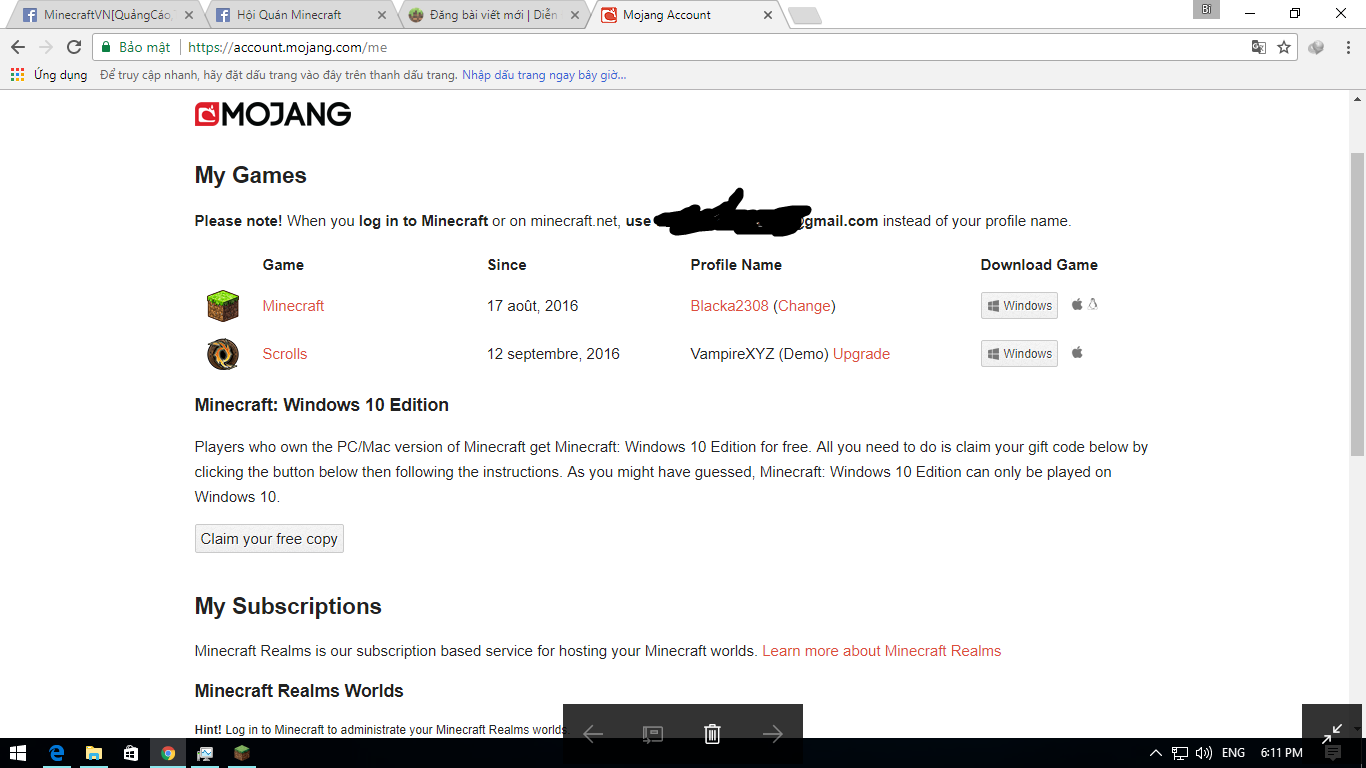The width and height of the screenshot is (1366, 768).
Task: Click the page's vertical scrollbar thumb
Action: [1357, 304]
